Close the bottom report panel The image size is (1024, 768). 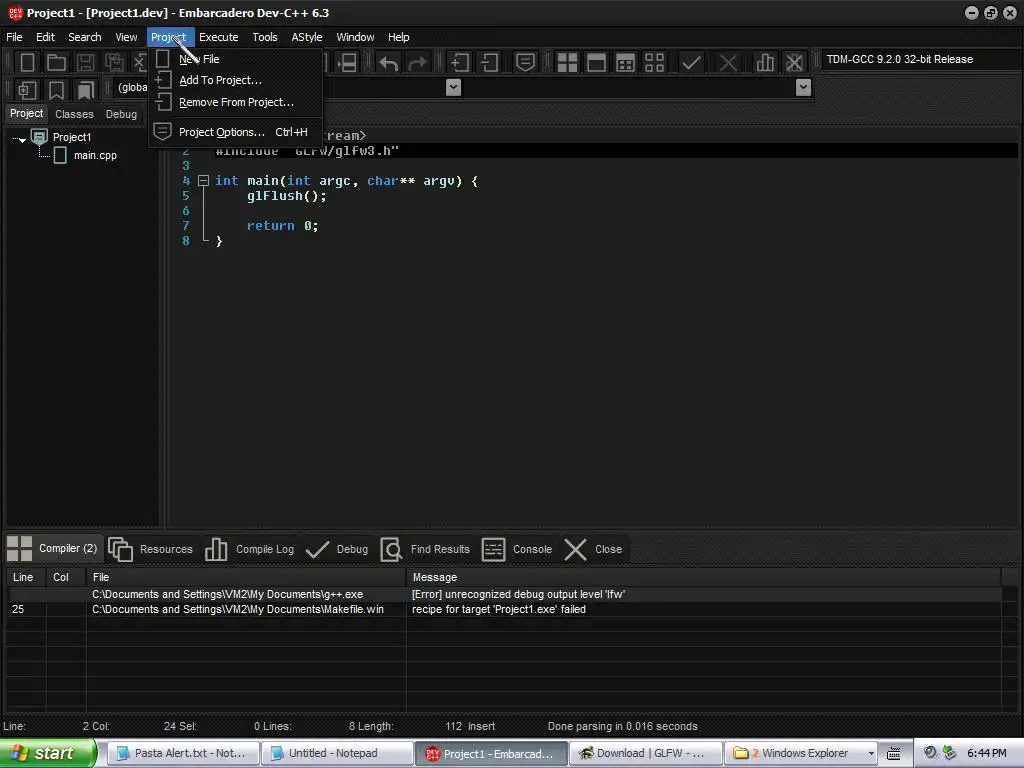click(593, 549)
